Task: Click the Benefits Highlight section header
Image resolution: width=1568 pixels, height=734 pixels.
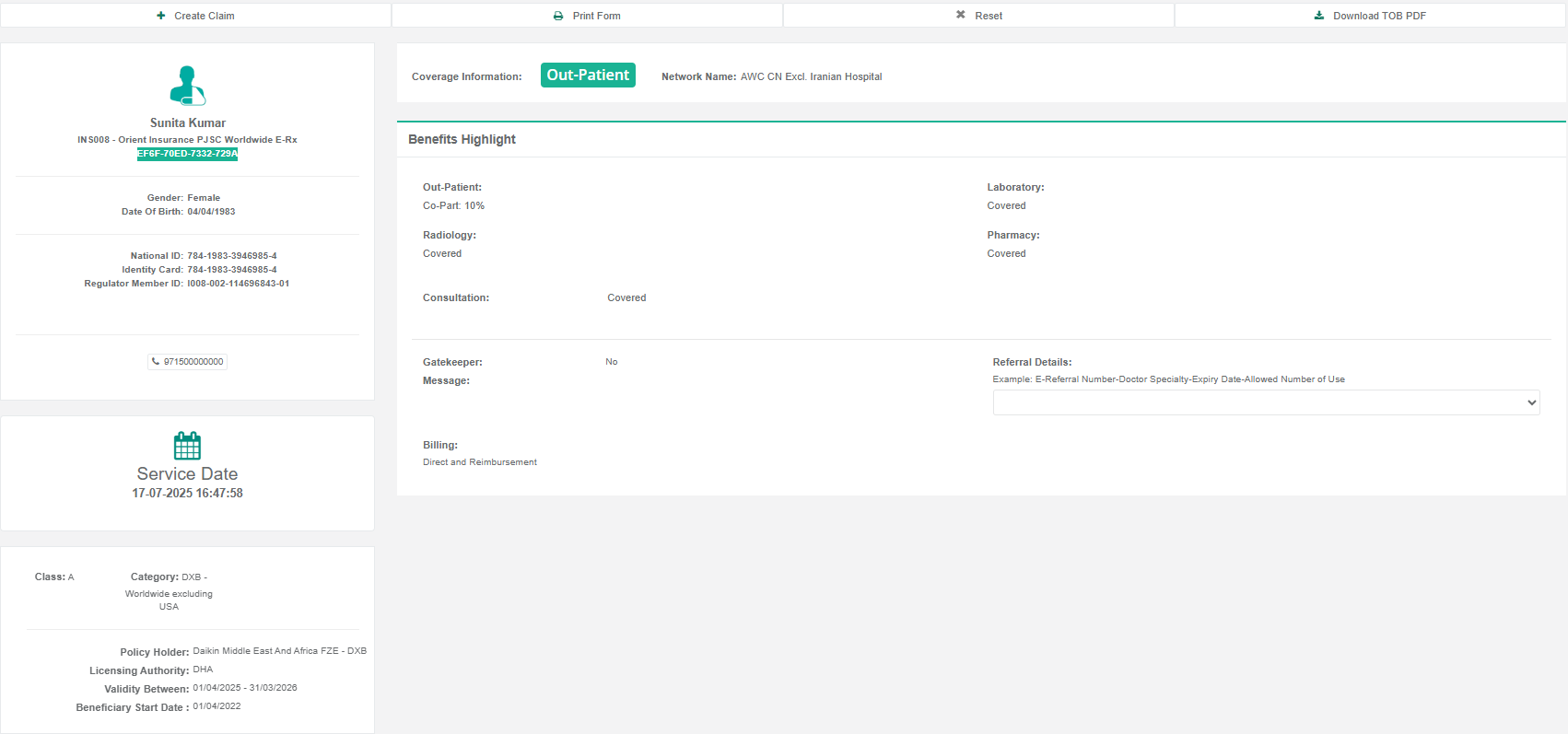Action: click(462, 139)
